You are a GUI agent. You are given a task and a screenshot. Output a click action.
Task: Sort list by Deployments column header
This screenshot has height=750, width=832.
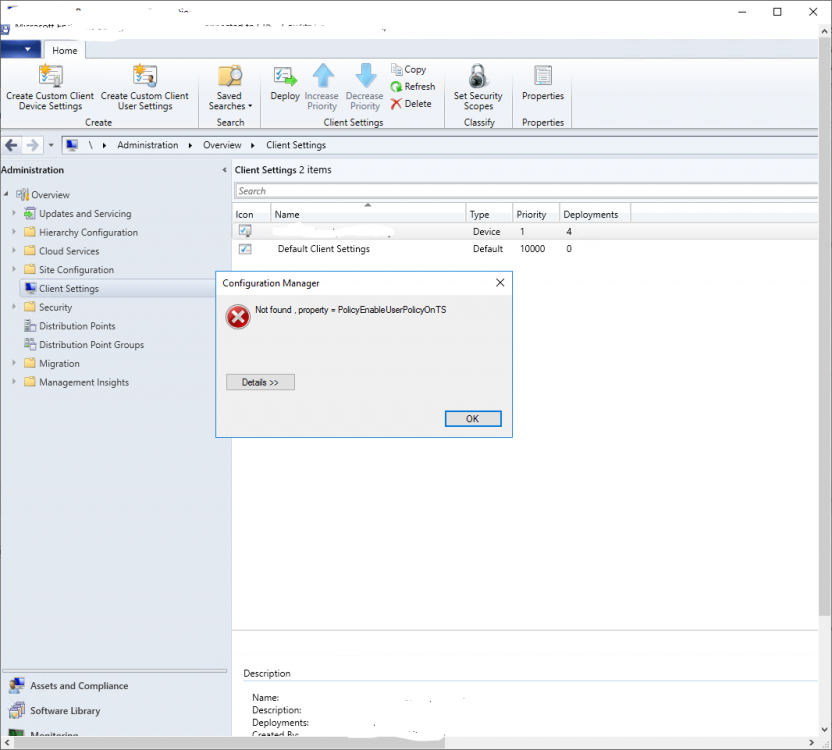[595, 214]
